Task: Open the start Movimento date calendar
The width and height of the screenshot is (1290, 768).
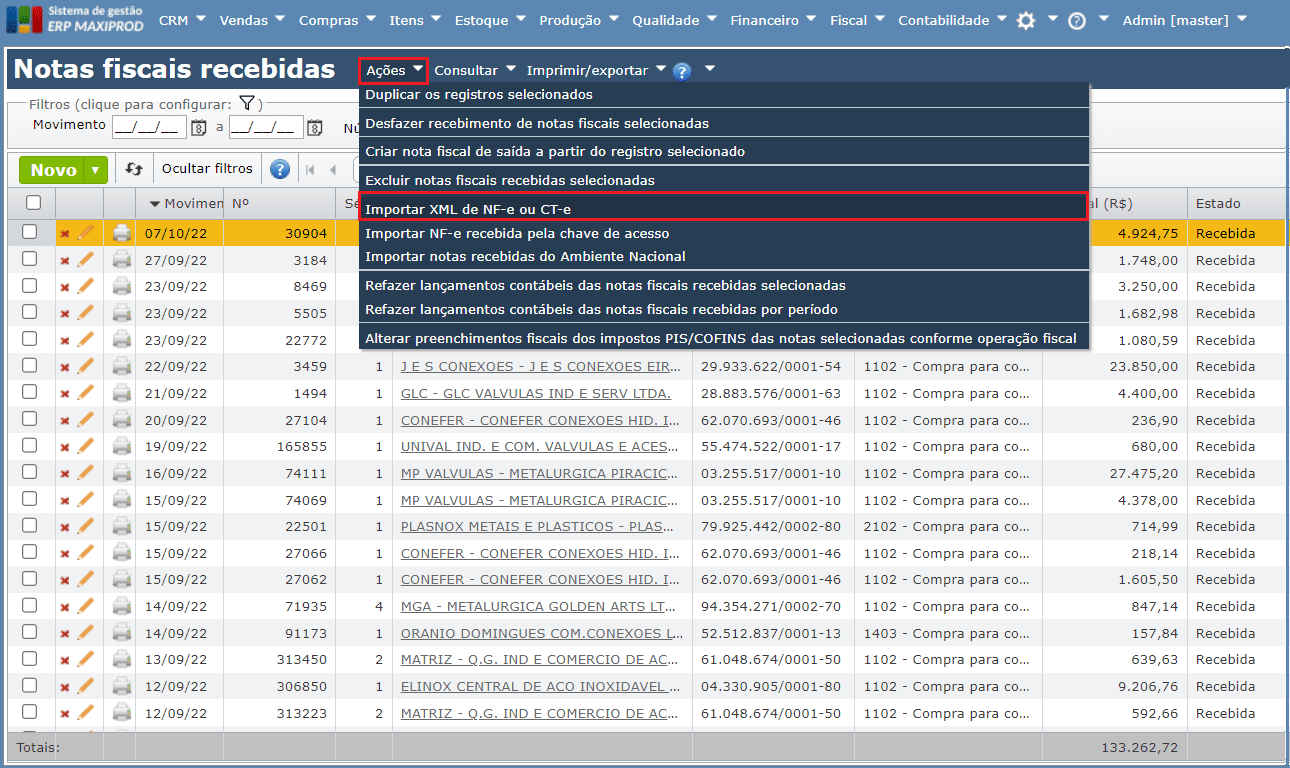Action: point(199,127)
